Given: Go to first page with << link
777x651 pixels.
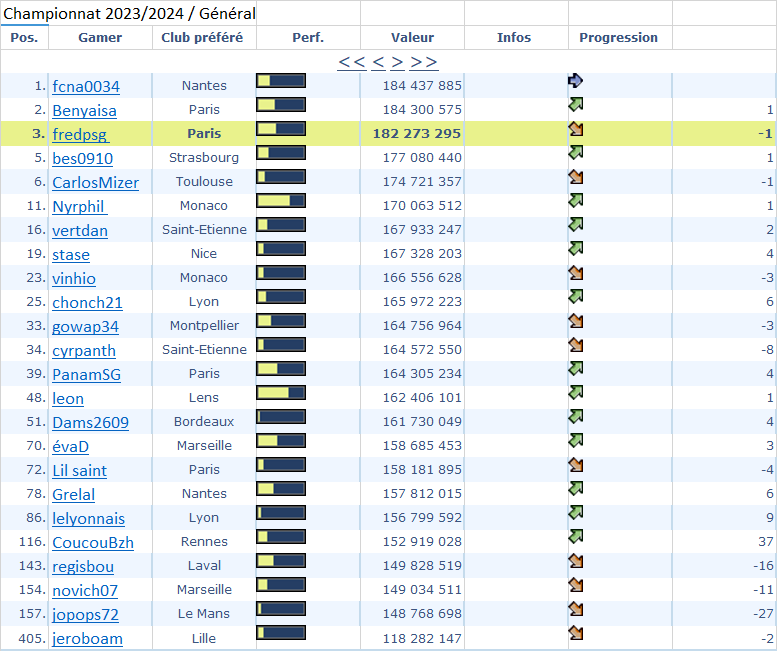Looking at the screenshot, I should point(351,62).
